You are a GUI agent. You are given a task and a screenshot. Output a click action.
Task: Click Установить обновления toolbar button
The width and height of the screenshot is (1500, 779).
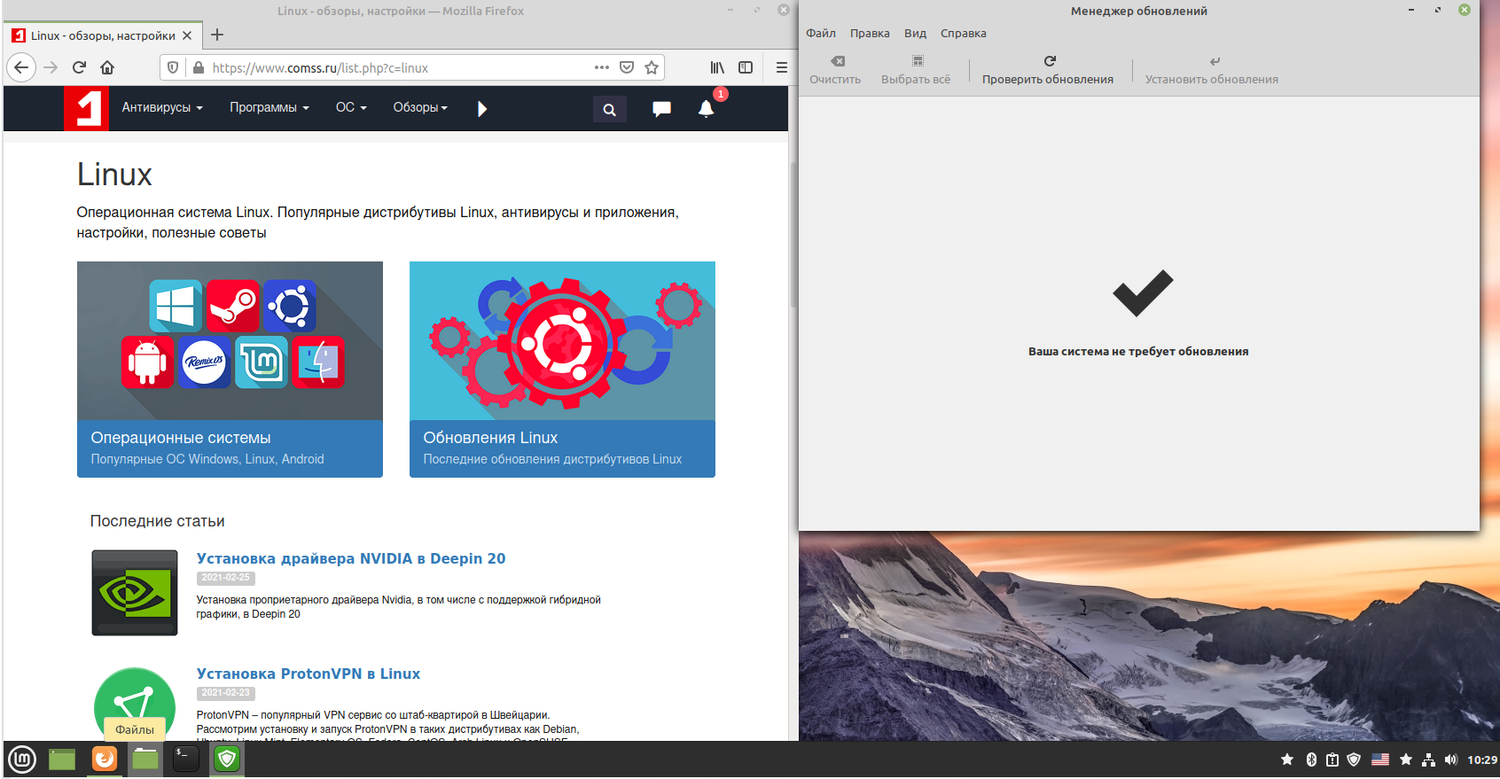click(1212, 70)
